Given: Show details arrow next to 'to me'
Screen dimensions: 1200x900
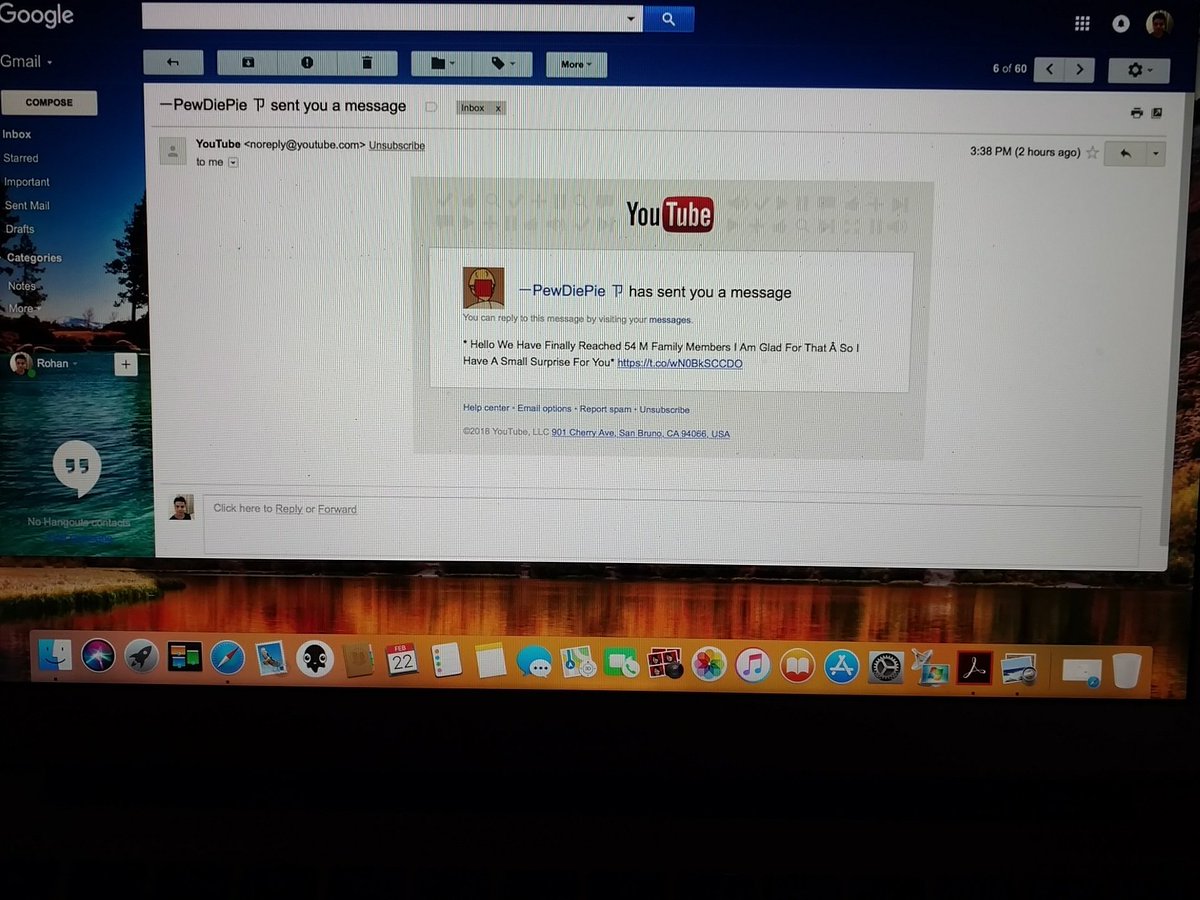Looking at the screenshot, I should click(x=233, y=162).
